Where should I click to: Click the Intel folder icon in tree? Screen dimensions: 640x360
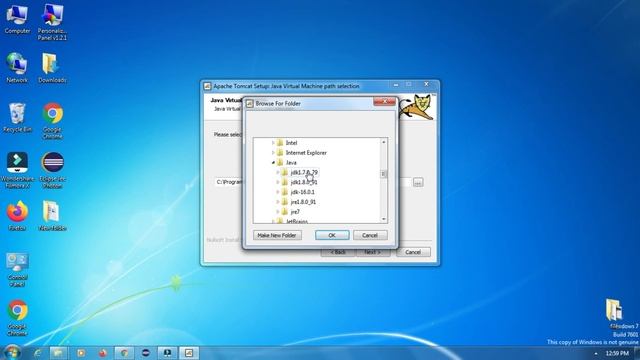[x=280, y=143]
